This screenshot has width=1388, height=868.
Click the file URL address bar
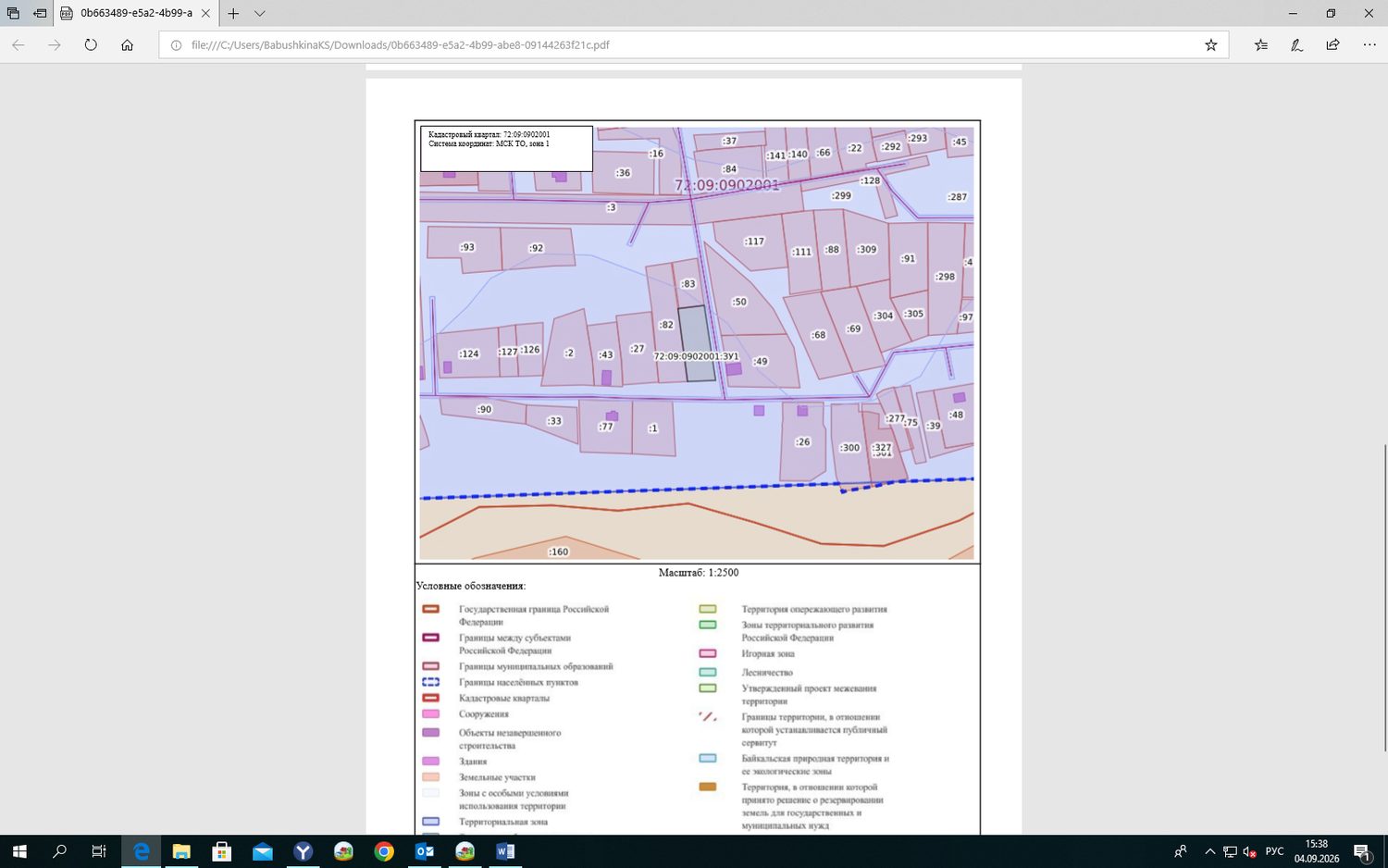pos(685,44)
